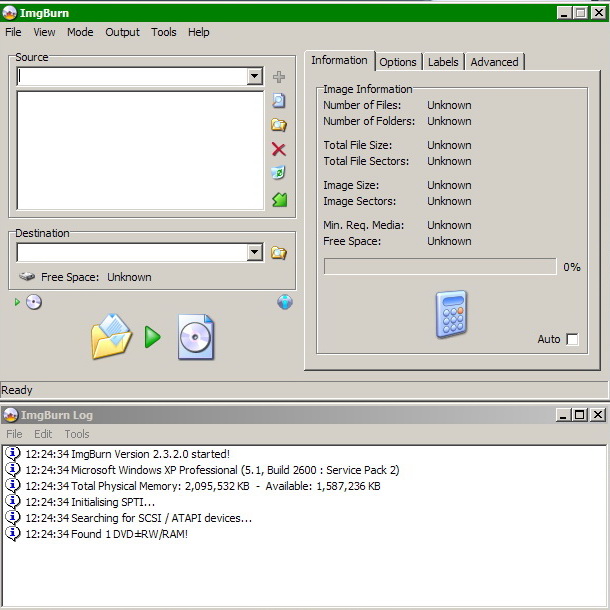Click the recycle bin clear-all icon
The image size is (610, 610).
pyautogui.click(x=279, y=172)
